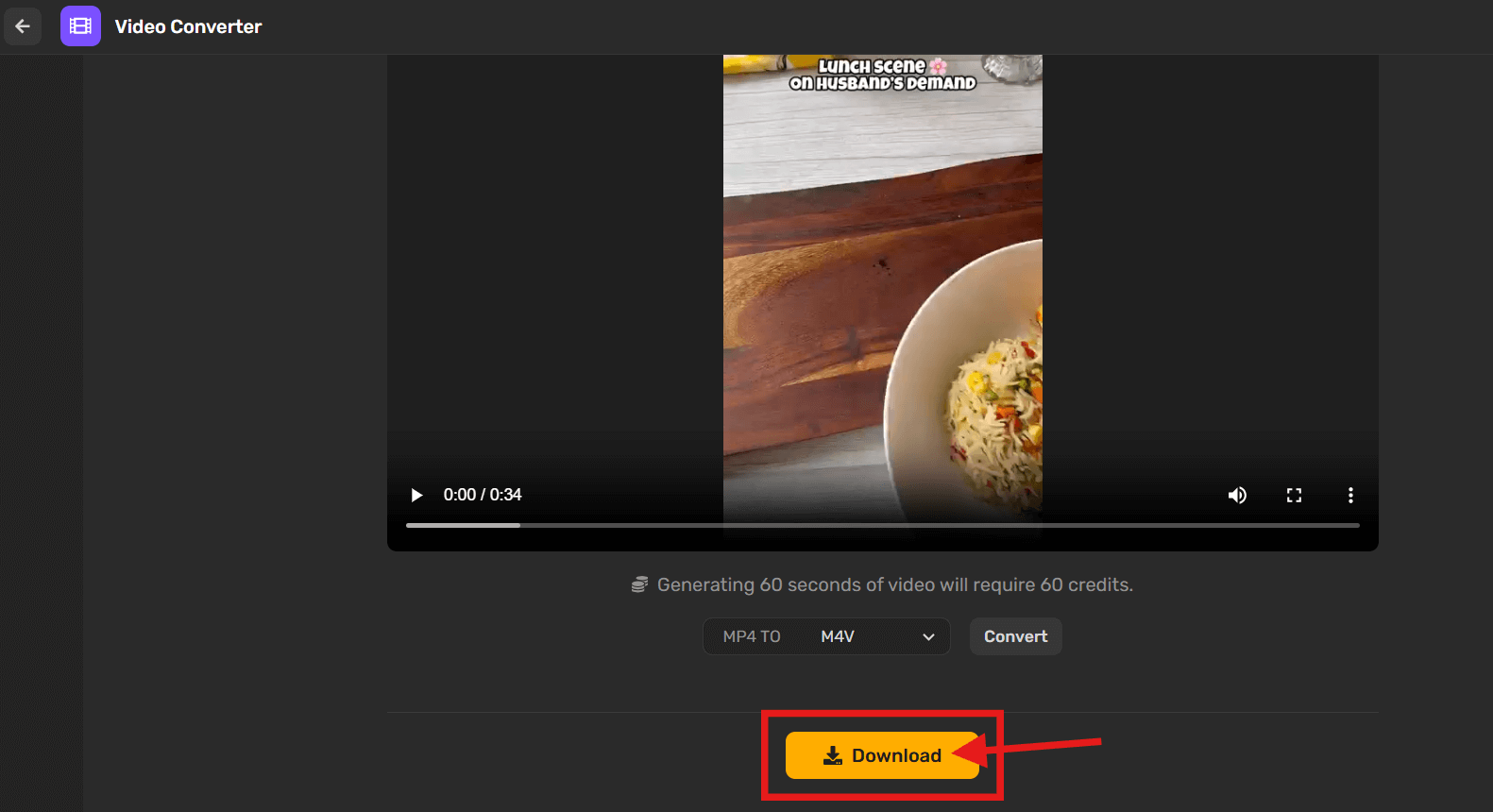The width and height of the screenshot is (1493, 812).
Task: Go back using the arrow button
Action: [x=23, y=26]
